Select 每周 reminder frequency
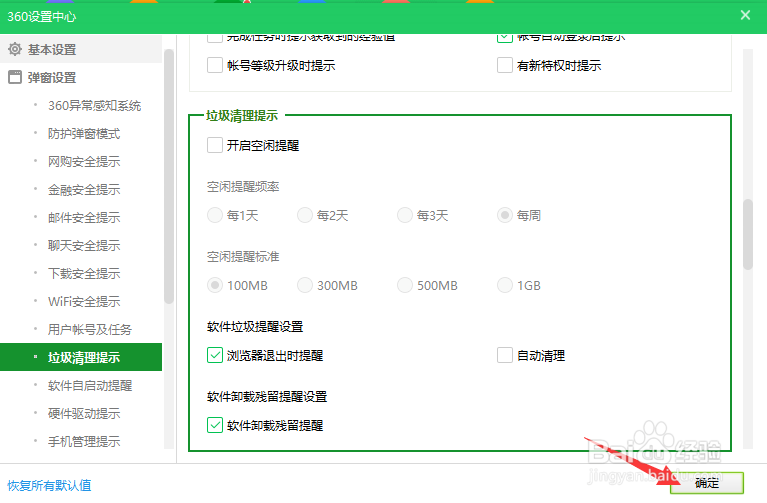This screenshot has width=767, height=503. (505, 215)
